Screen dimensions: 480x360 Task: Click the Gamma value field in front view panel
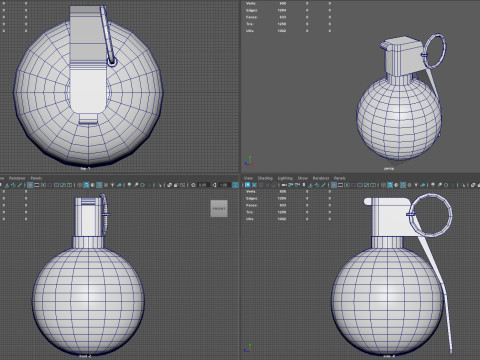click(x=224, y=185)
